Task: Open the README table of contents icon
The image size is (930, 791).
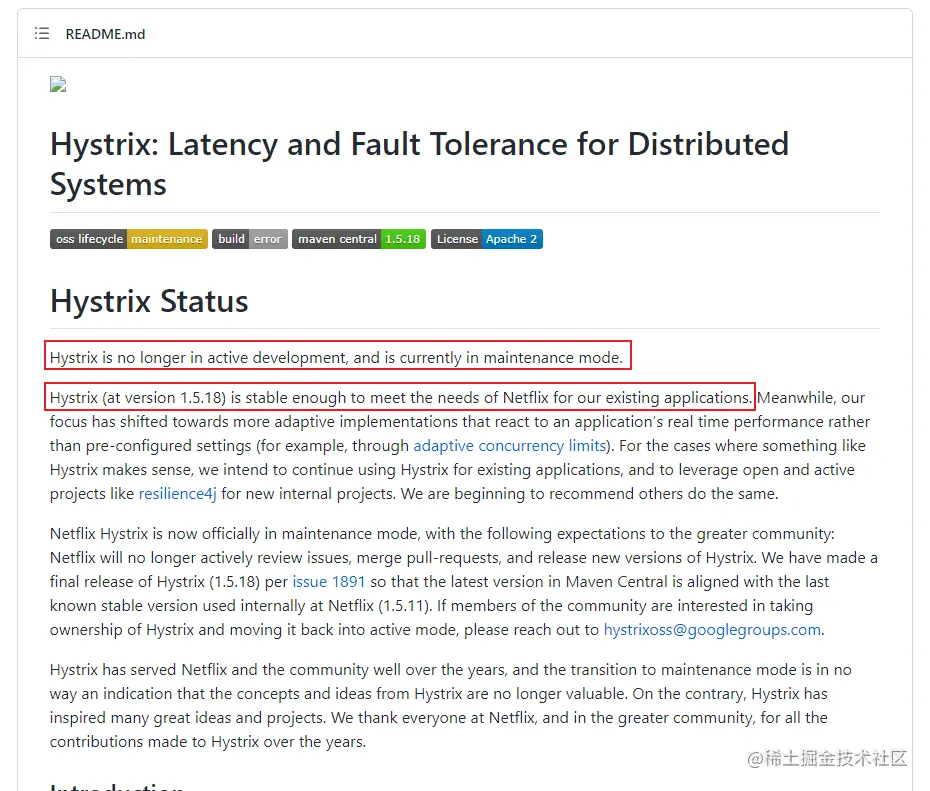Action: tap(42, 33)
